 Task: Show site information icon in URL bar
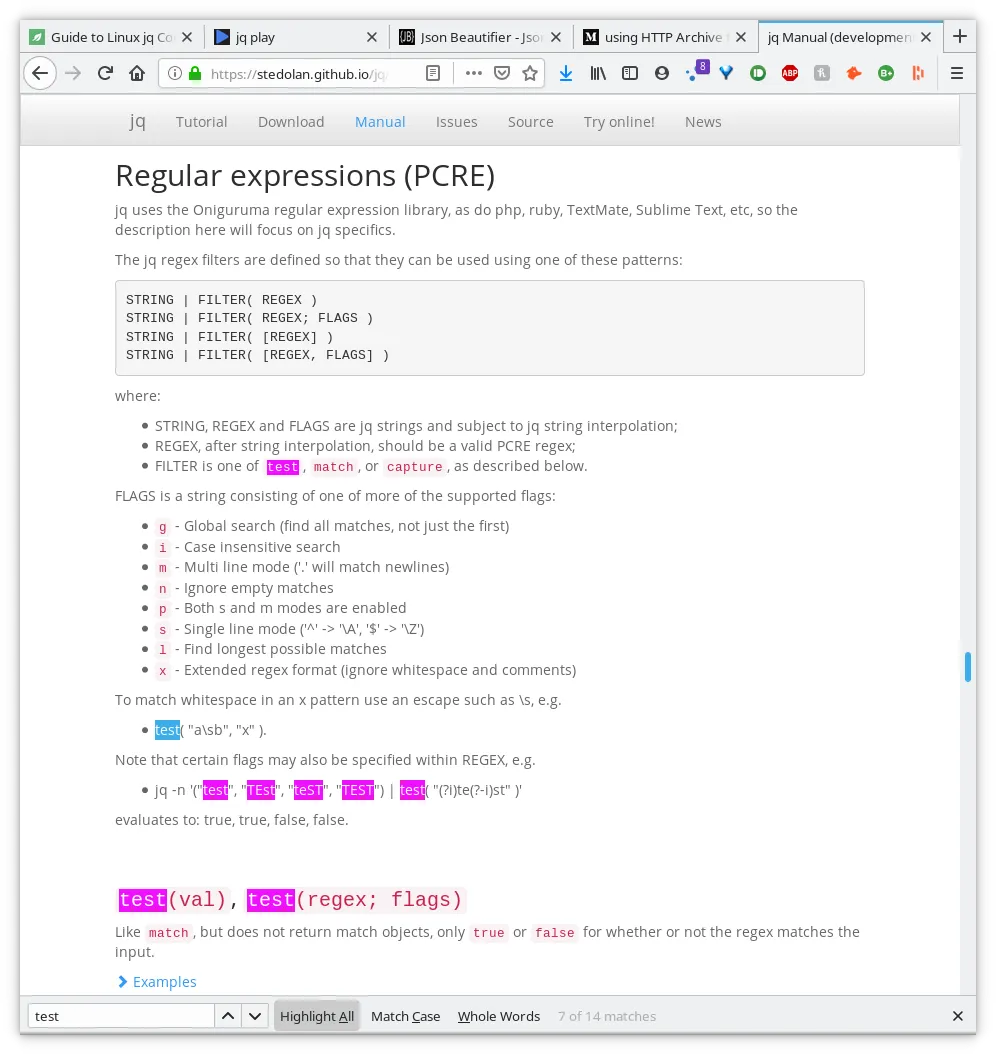pyautogui.click(x=174, y=73)
